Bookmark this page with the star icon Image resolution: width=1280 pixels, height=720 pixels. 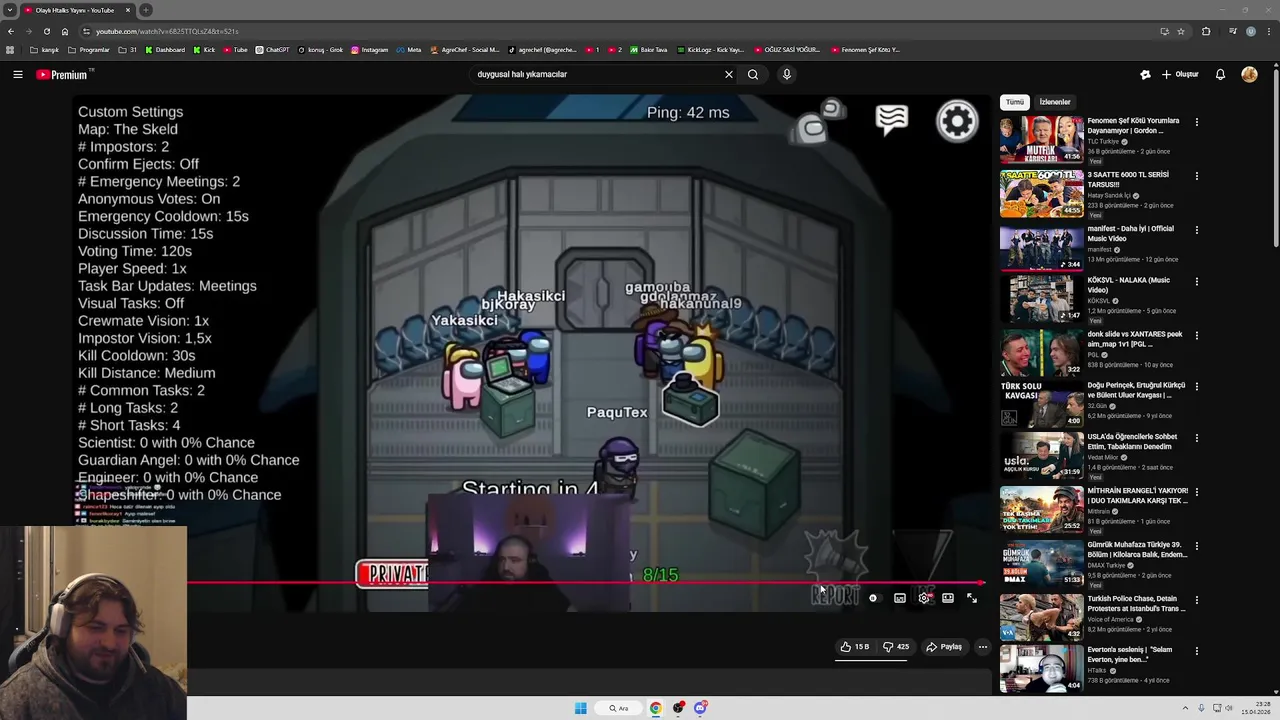(x=1181, y=31)
